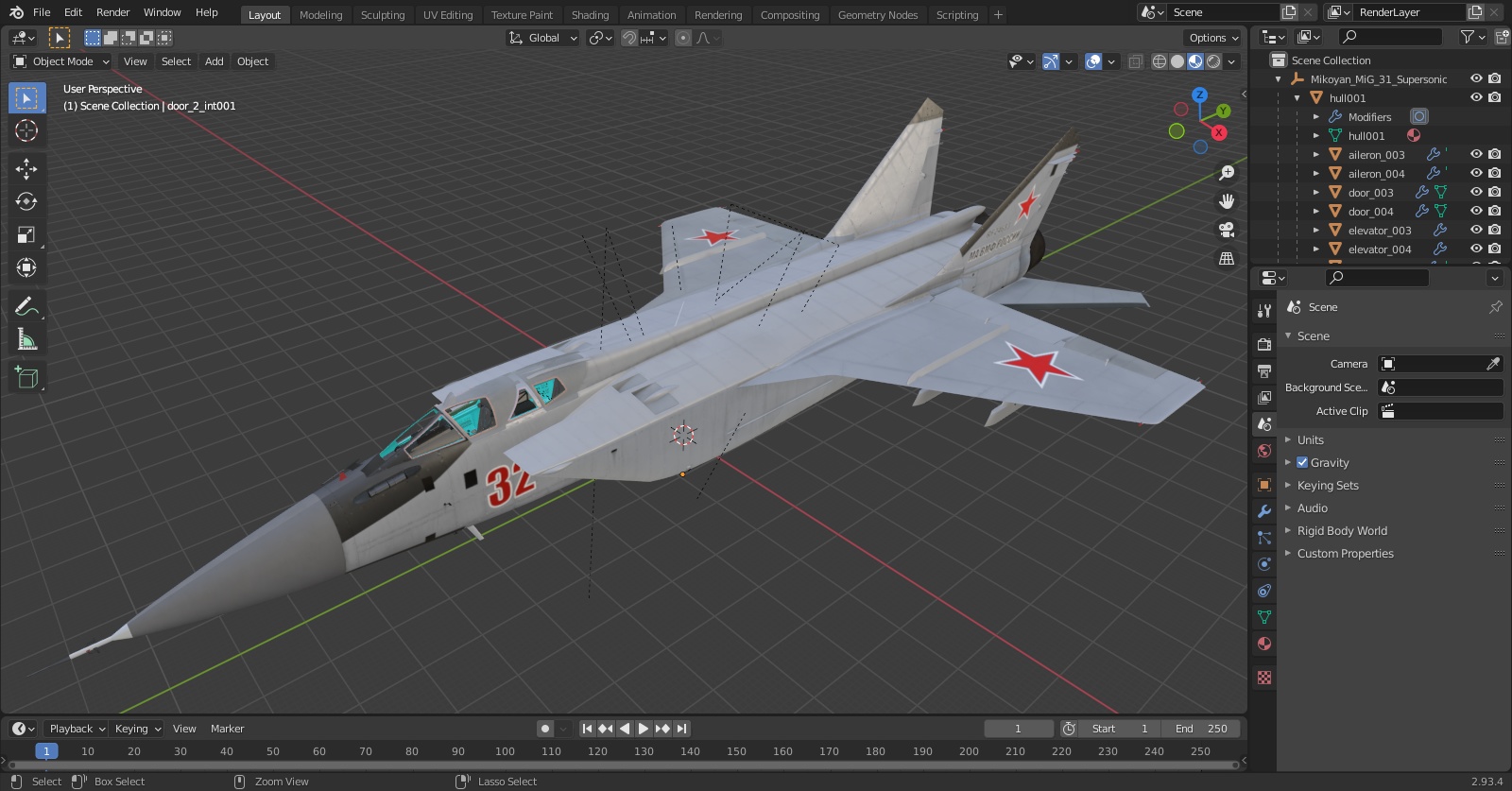
Task: Jump to the start frame
Action: tap(587, 729)
